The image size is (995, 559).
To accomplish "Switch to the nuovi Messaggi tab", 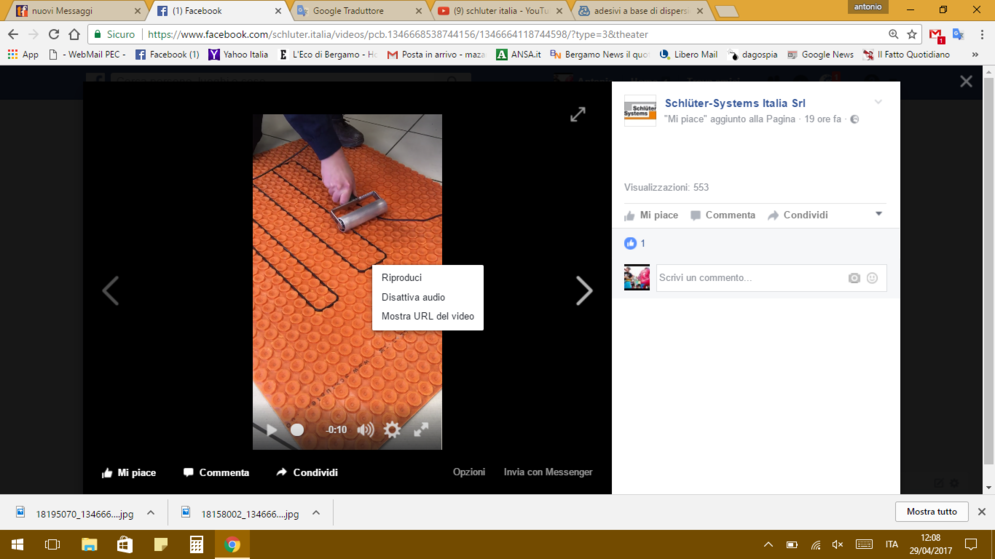I will (76, 11).
